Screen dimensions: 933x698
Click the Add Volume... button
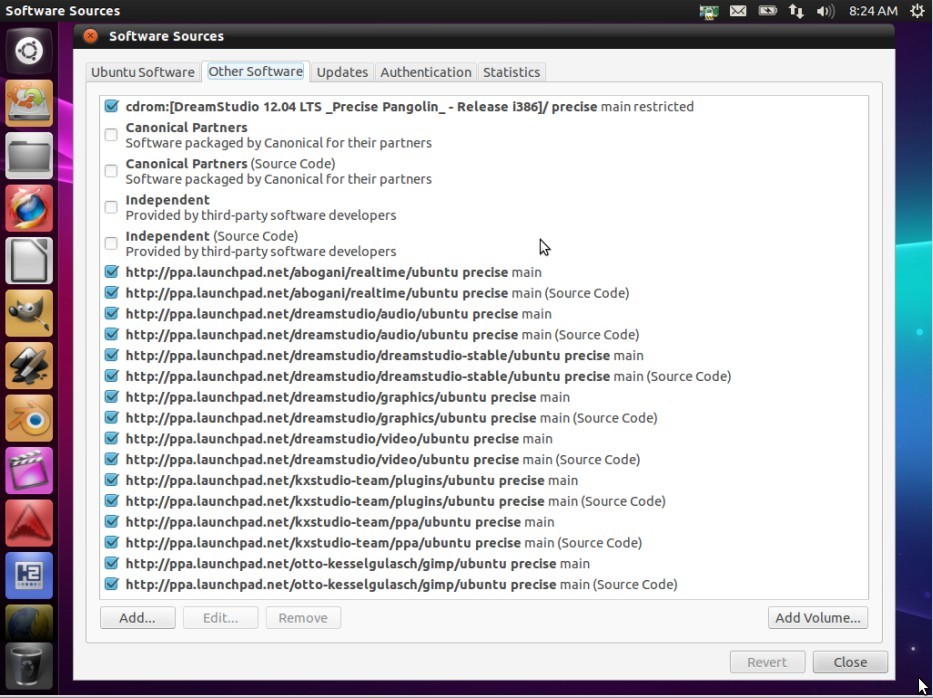click(818, 618)
